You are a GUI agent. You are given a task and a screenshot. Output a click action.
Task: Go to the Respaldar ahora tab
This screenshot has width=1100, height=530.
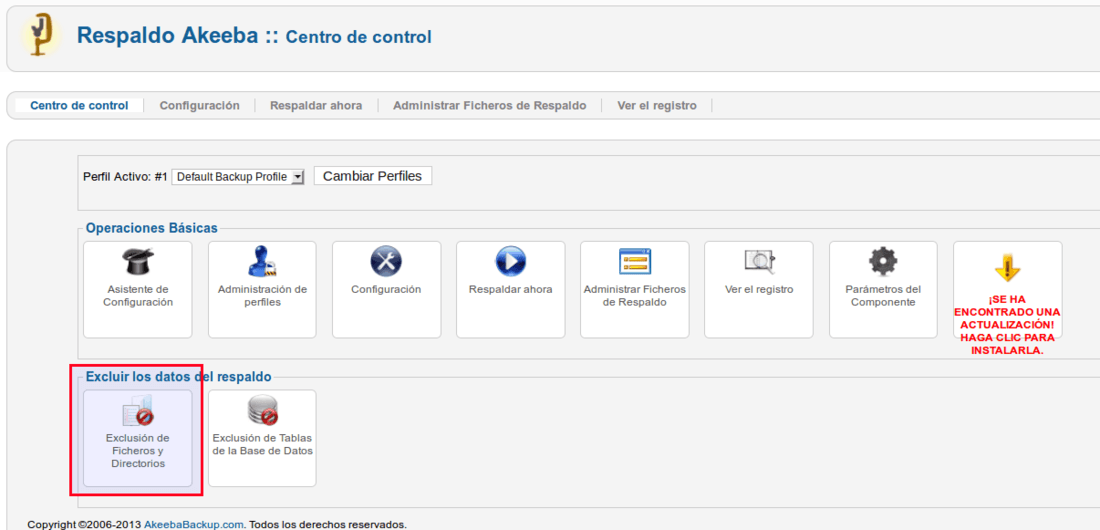coord(316,106)
